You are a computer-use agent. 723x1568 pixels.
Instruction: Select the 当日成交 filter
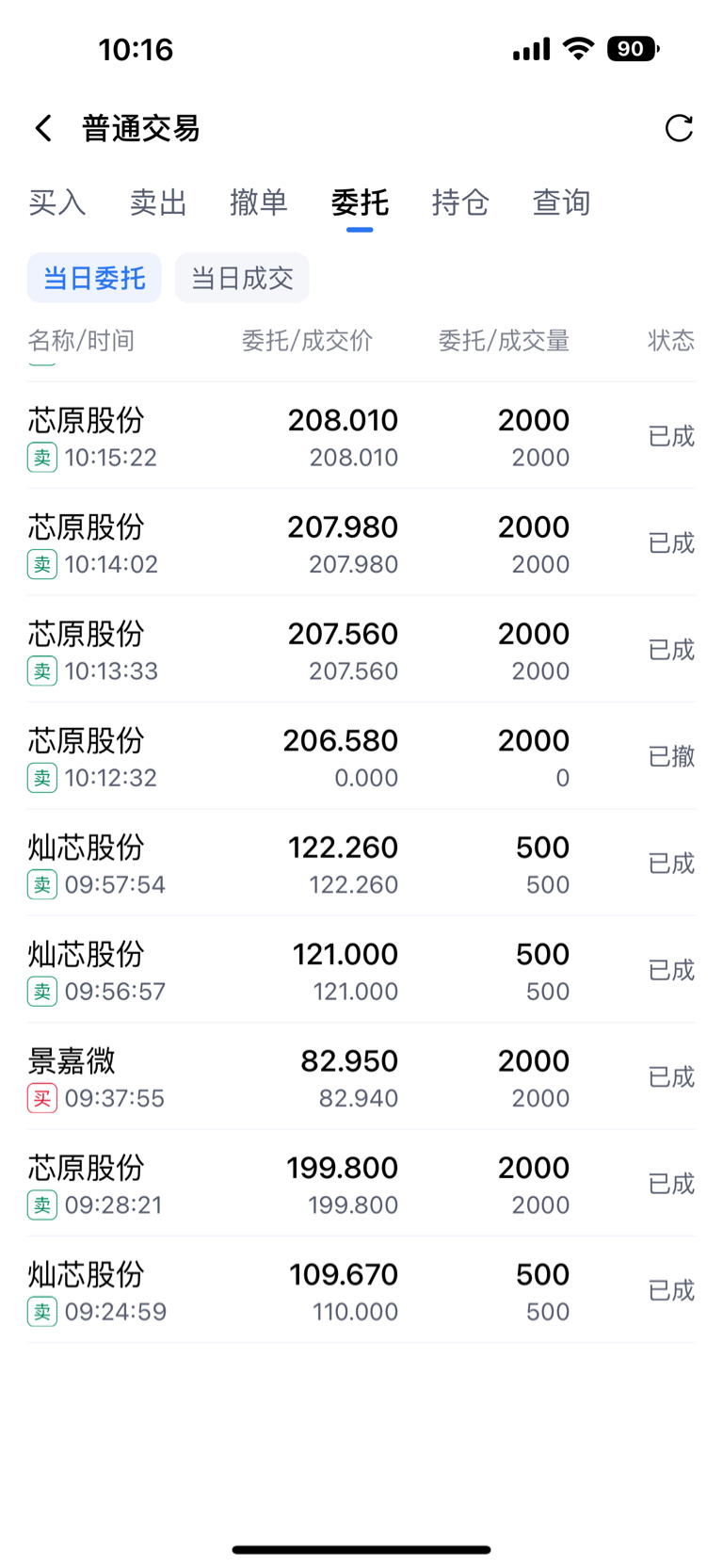pos(242,278)
